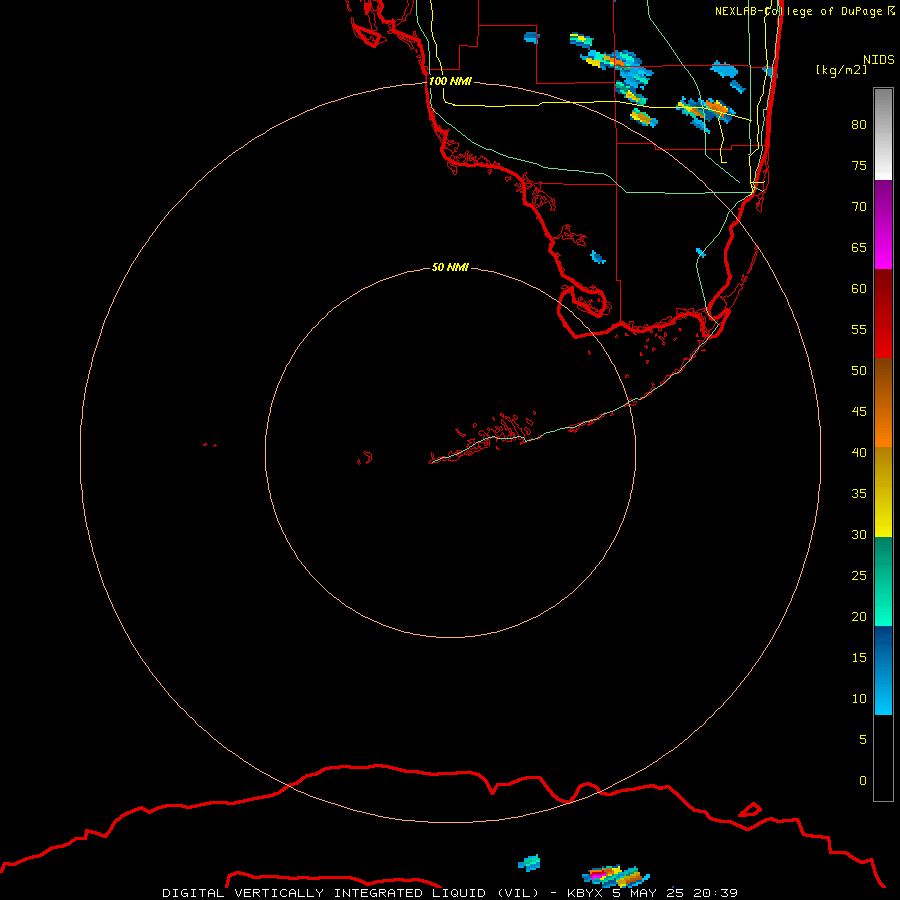Click the 70 value on the color scale
Screen dimensions: 900x900
click(x=859, y=207)
